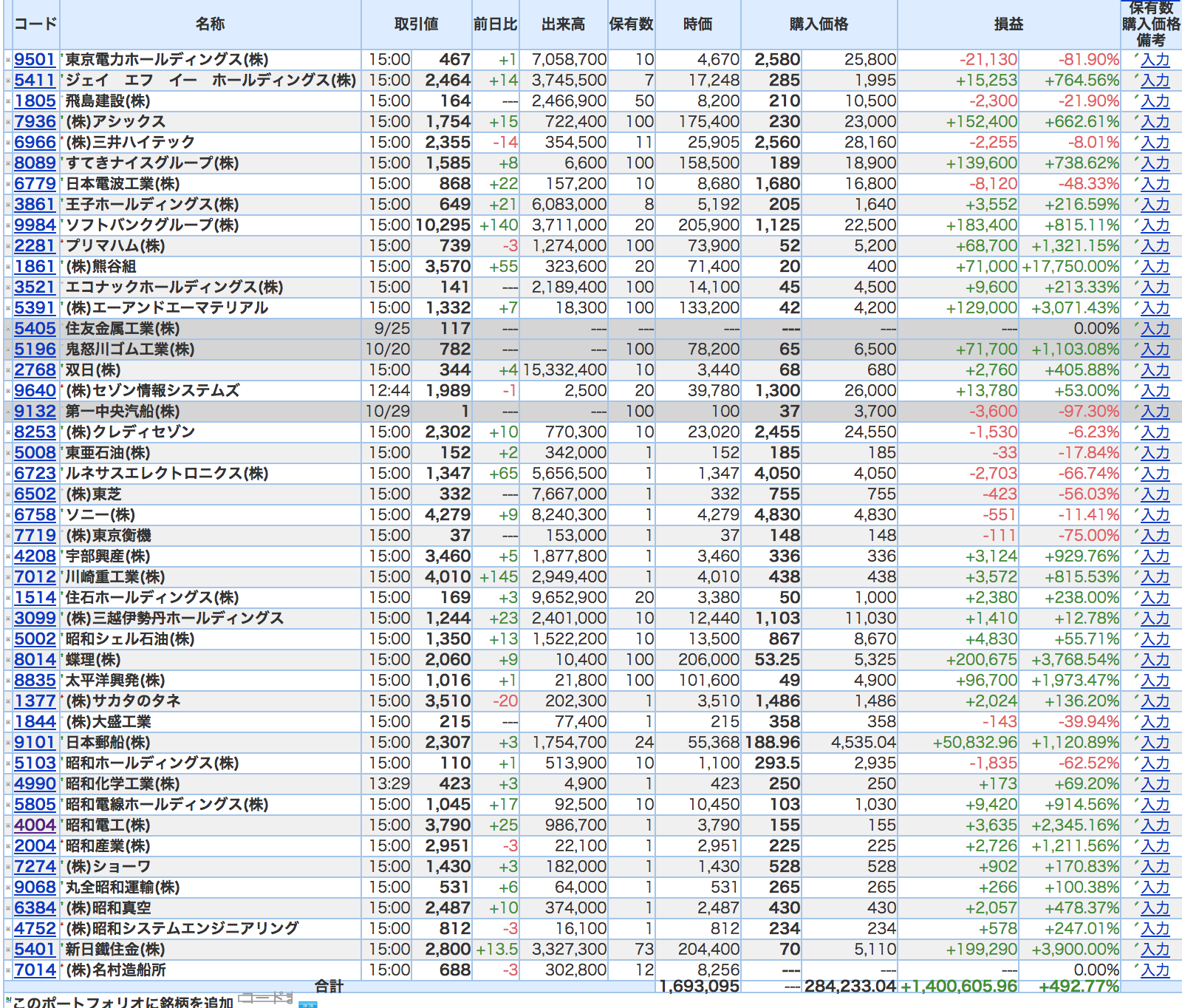Screen dimensions: 1182x1008
Task: Click the total market value 1,693,095
Action: (x=699, y=986)
